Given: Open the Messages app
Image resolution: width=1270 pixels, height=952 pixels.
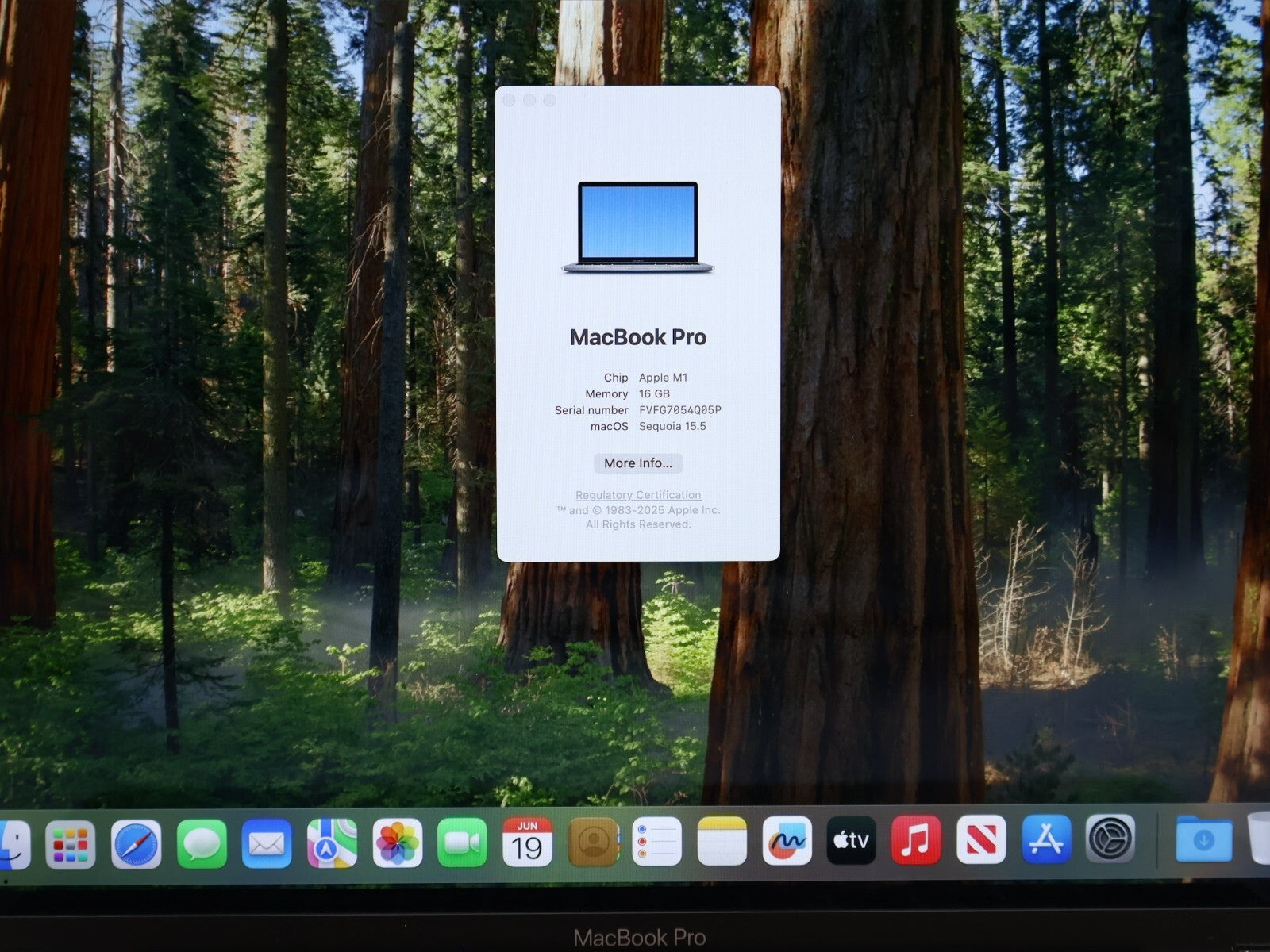Looking at the screenshot, I should [x=202, y=843].
